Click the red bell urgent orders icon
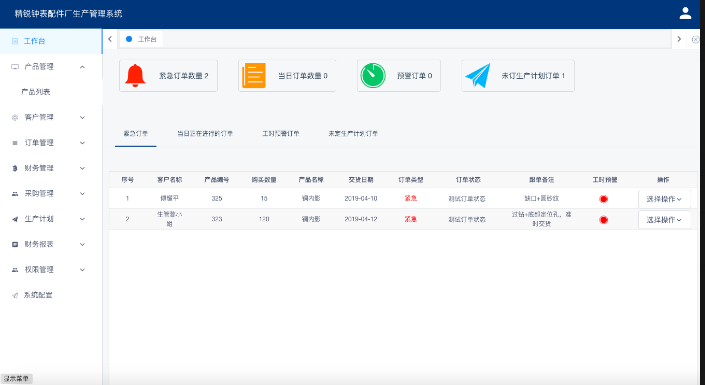 click(135, 75)
